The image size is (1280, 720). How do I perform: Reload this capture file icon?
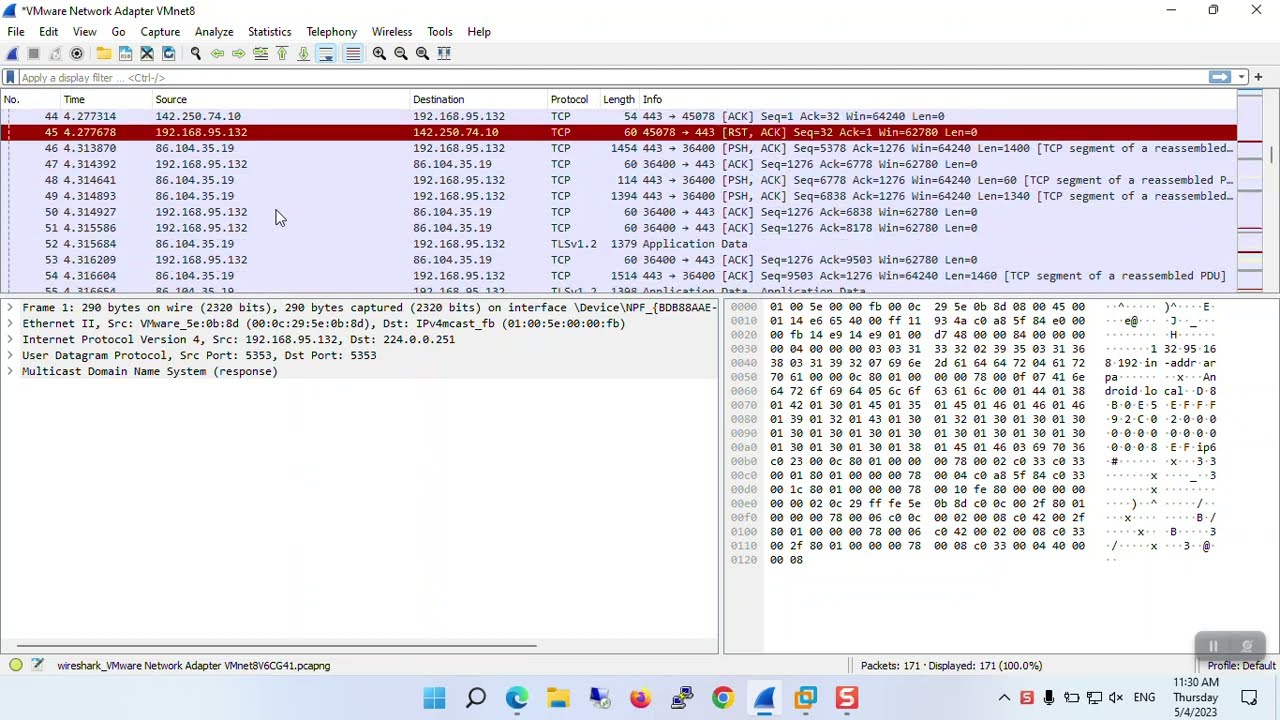click(169, 54)
